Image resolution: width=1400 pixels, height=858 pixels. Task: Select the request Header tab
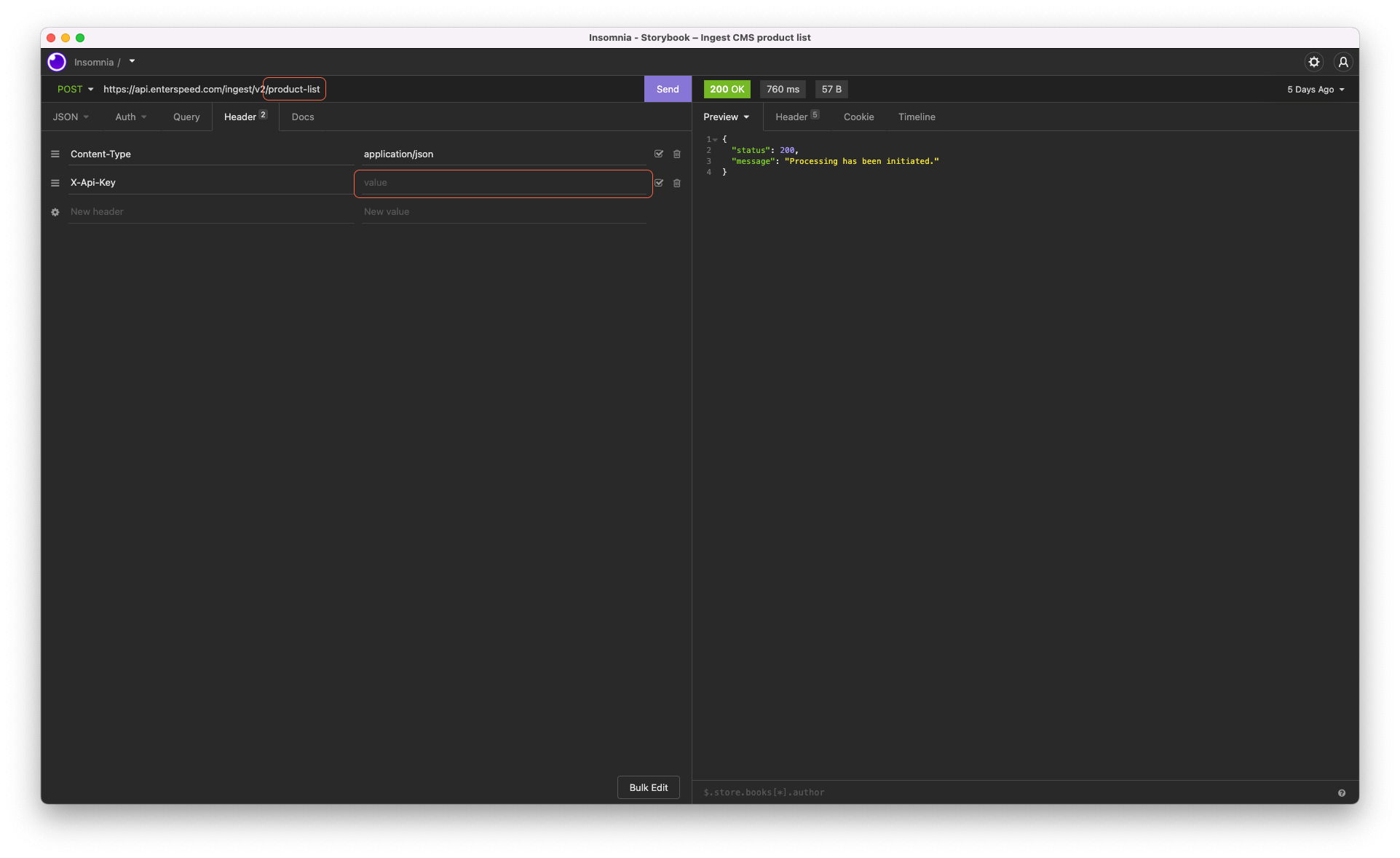(245, 117)
